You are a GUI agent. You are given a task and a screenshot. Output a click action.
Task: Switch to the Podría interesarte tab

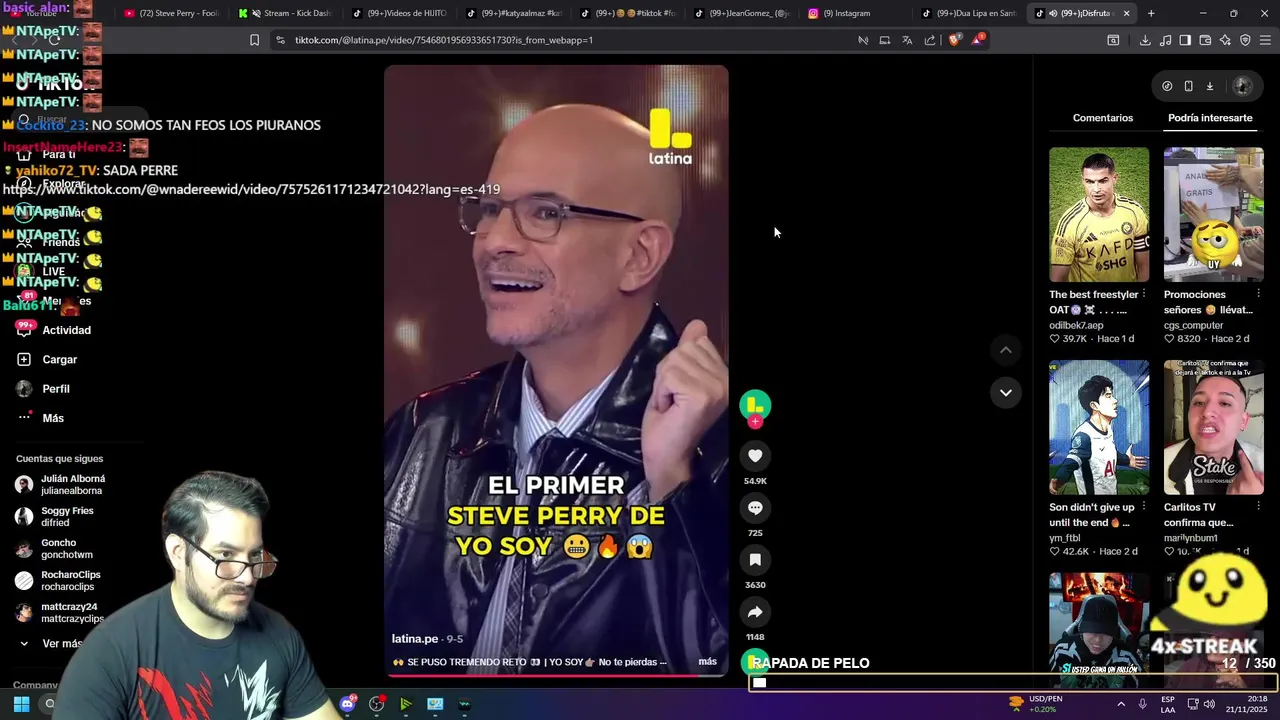[x=1210, y=118]
